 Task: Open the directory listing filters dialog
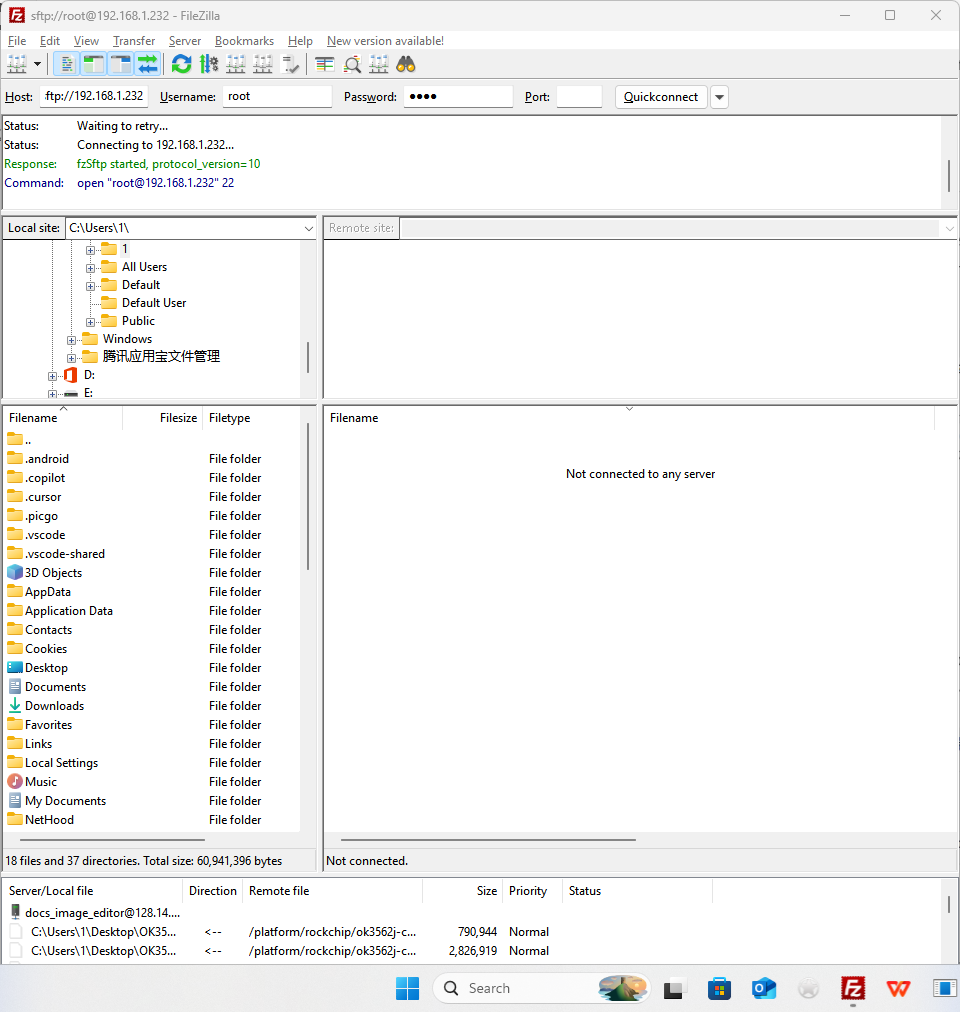[324, 65]
